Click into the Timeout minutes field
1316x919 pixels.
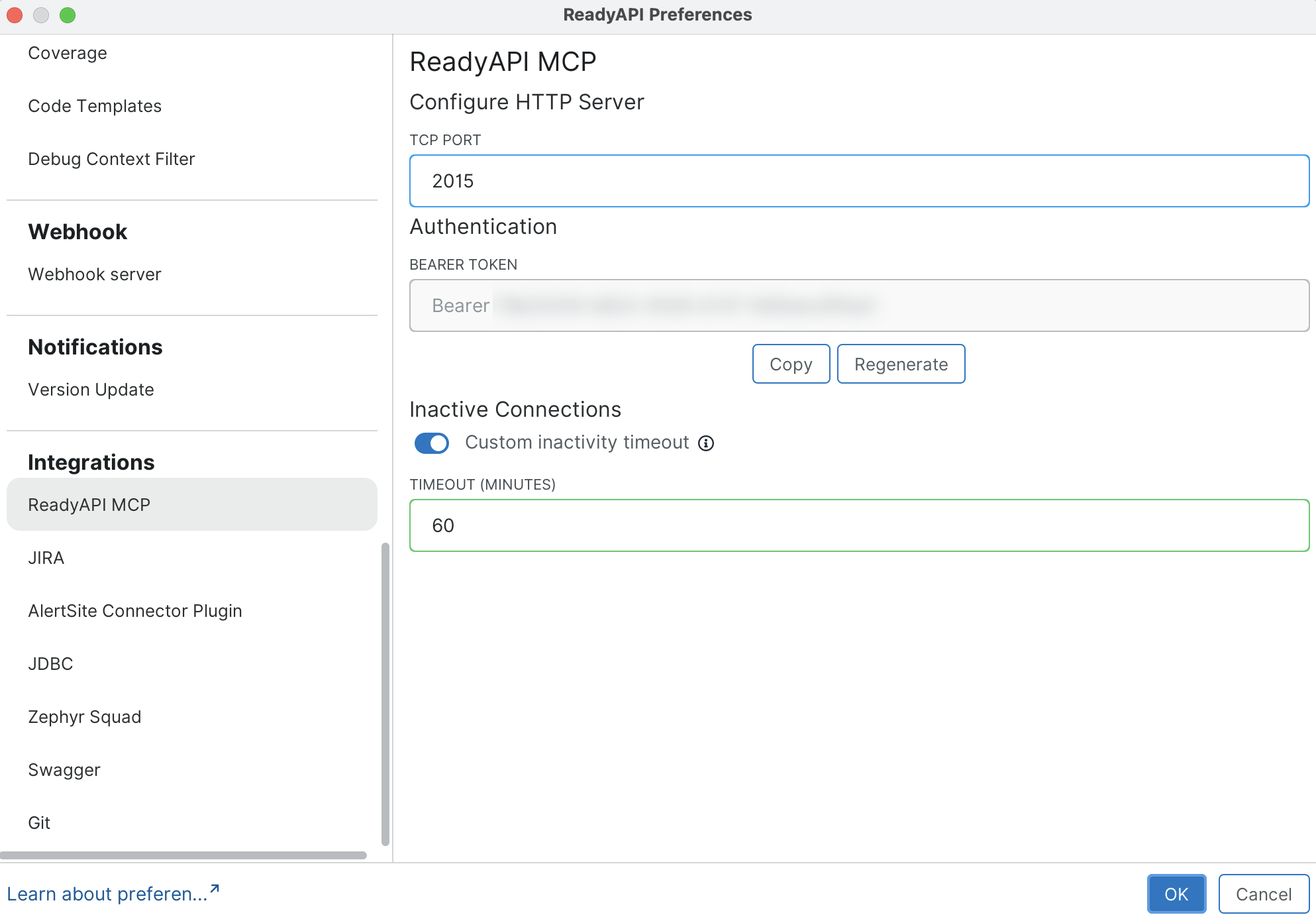click(859, 525)
